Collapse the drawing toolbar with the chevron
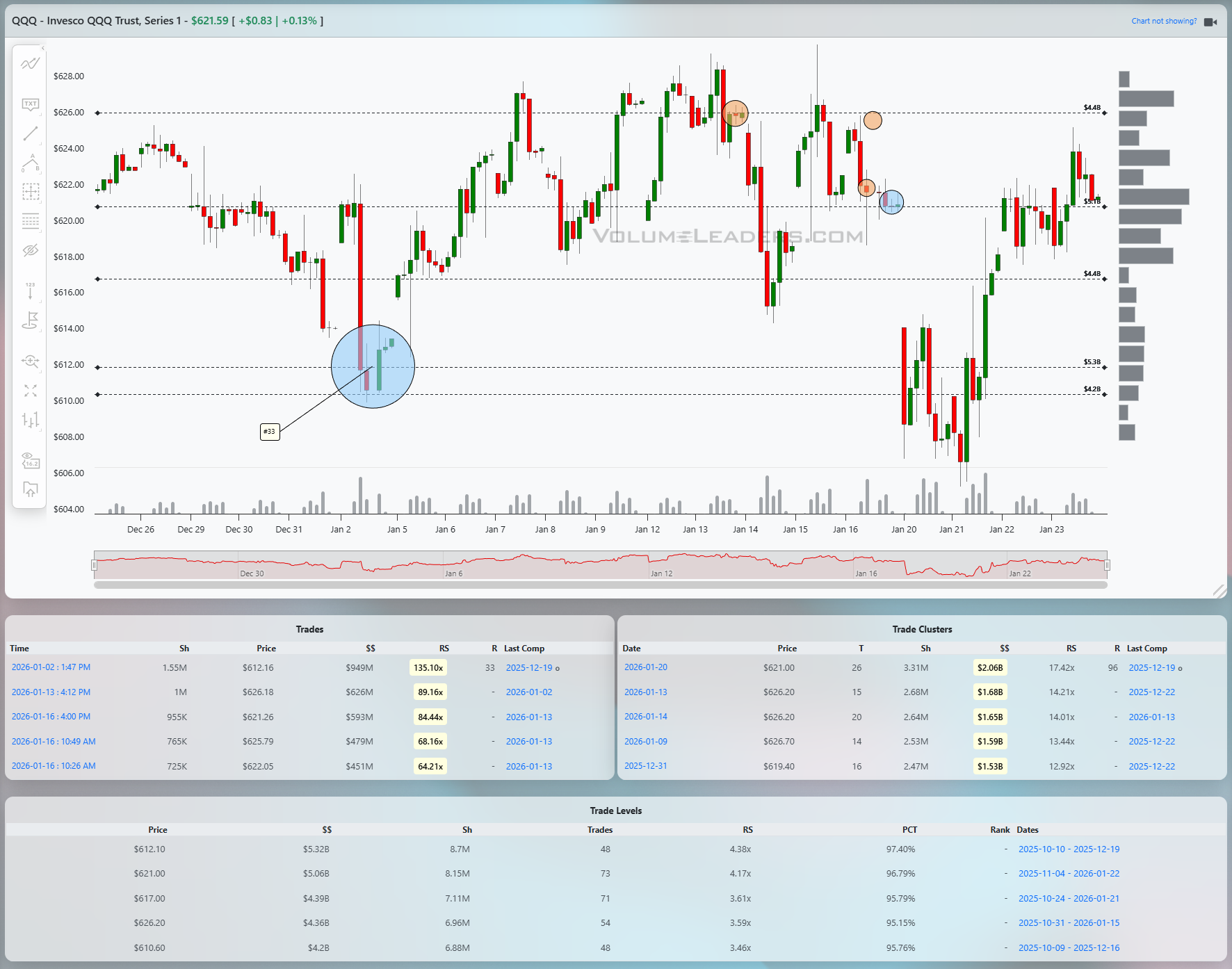Viewport: 1232px width, 969px height. coord(42,48)
